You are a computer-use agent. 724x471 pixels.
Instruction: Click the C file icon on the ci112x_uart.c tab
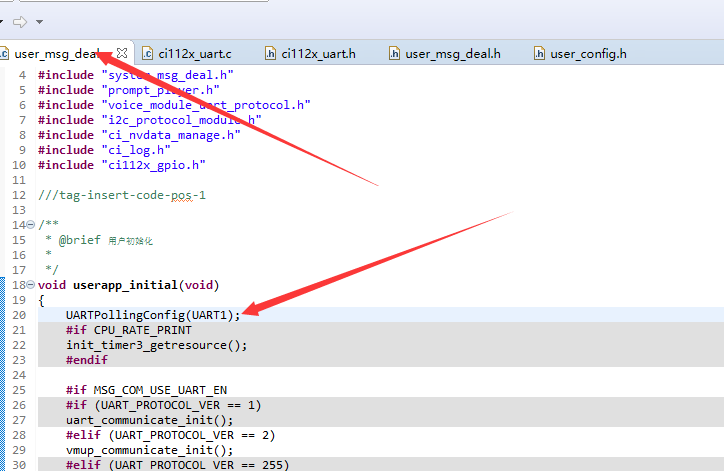click(x=148, y=53)
